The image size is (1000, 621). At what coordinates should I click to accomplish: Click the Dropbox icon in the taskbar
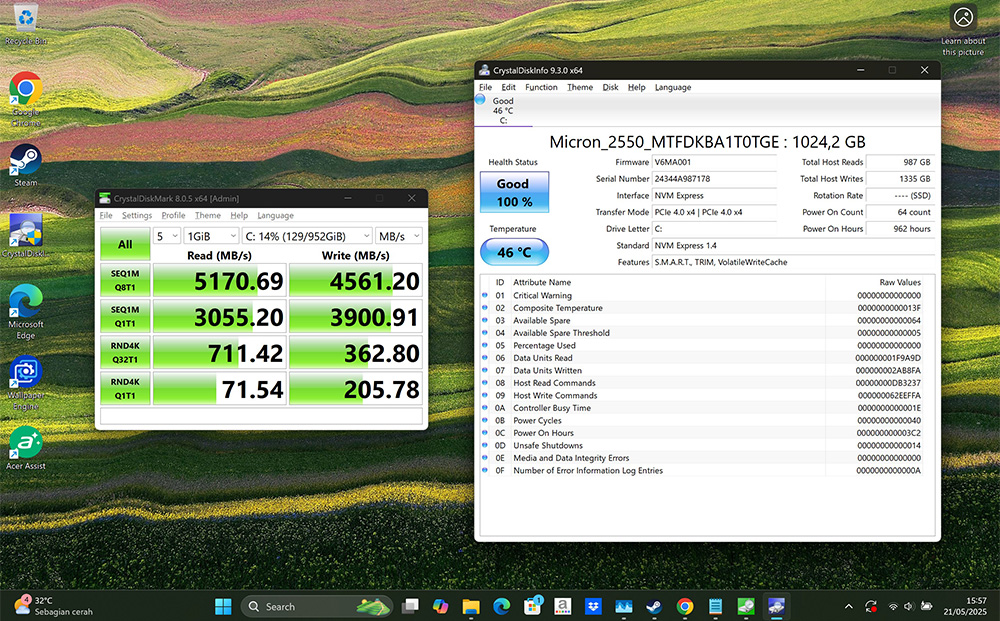pyautogui.click(x=593, y=606)
